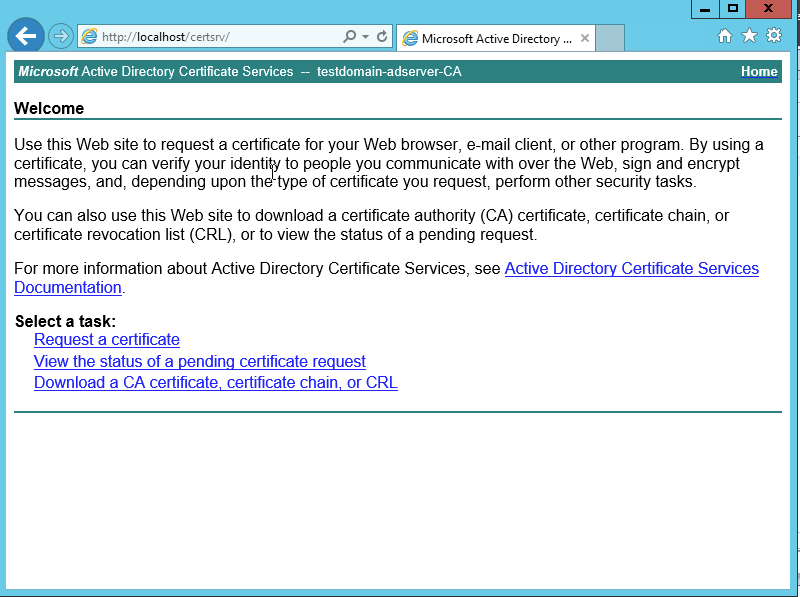View the status of a pending certificate request
This screenshot has height=597, width=800.
tap(200, 361)
